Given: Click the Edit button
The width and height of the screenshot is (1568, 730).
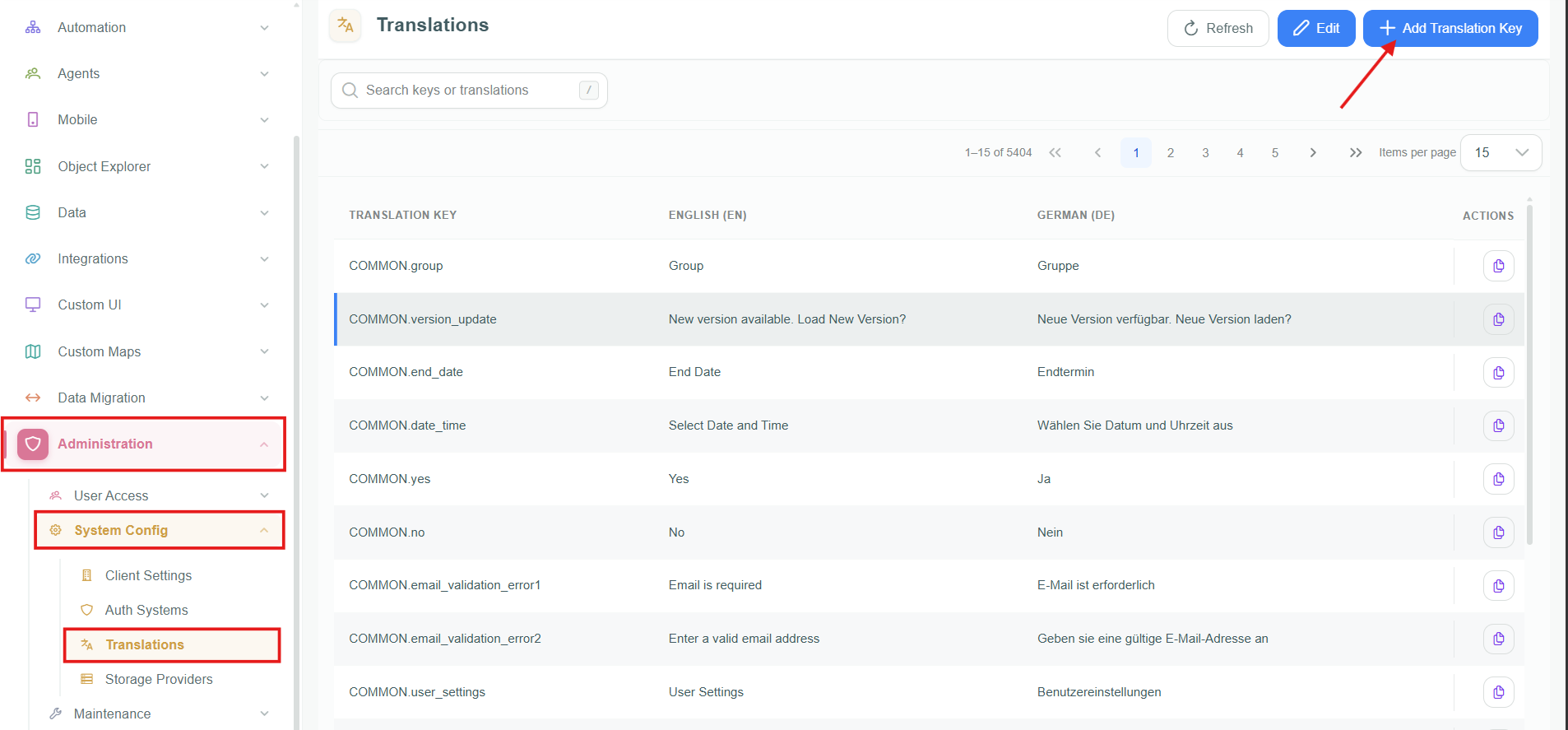Looking at the screenshot, I should point(1316,28).
